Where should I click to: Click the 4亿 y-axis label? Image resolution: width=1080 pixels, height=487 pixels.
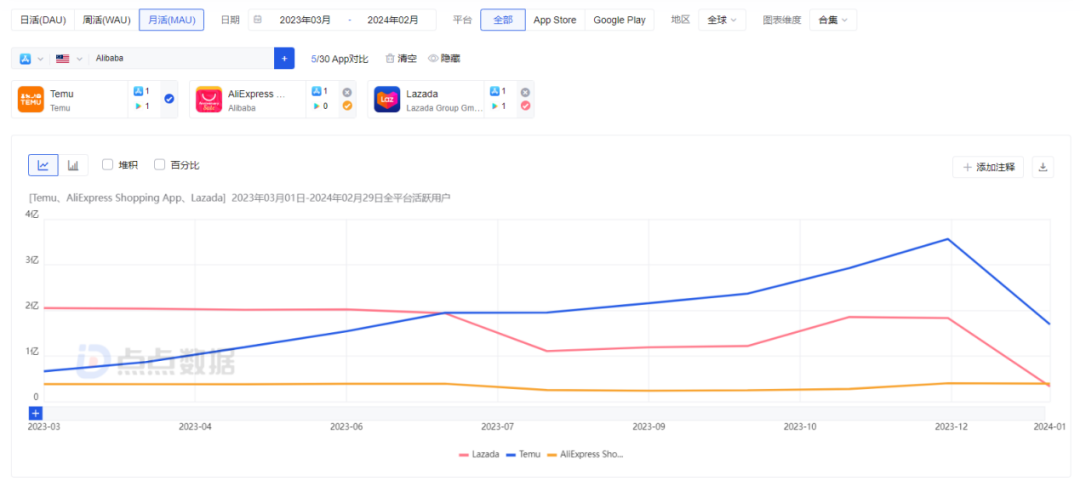(x=32, y=214)
